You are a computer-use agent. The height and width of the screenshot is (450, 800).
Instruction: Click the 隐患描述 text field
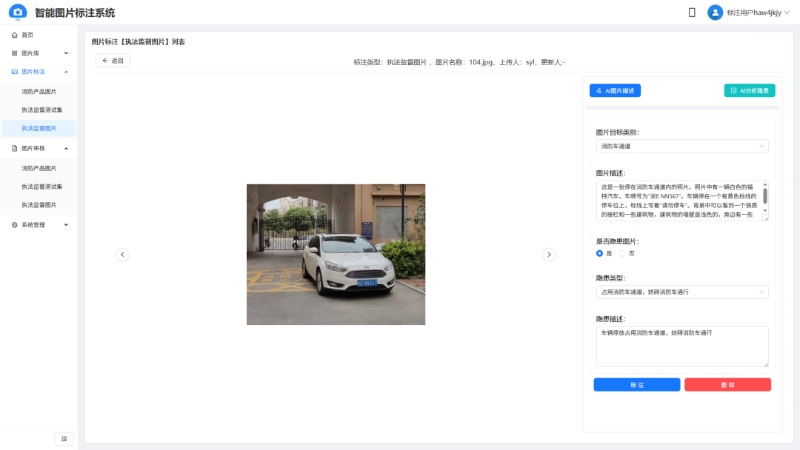tap(680, 345)
